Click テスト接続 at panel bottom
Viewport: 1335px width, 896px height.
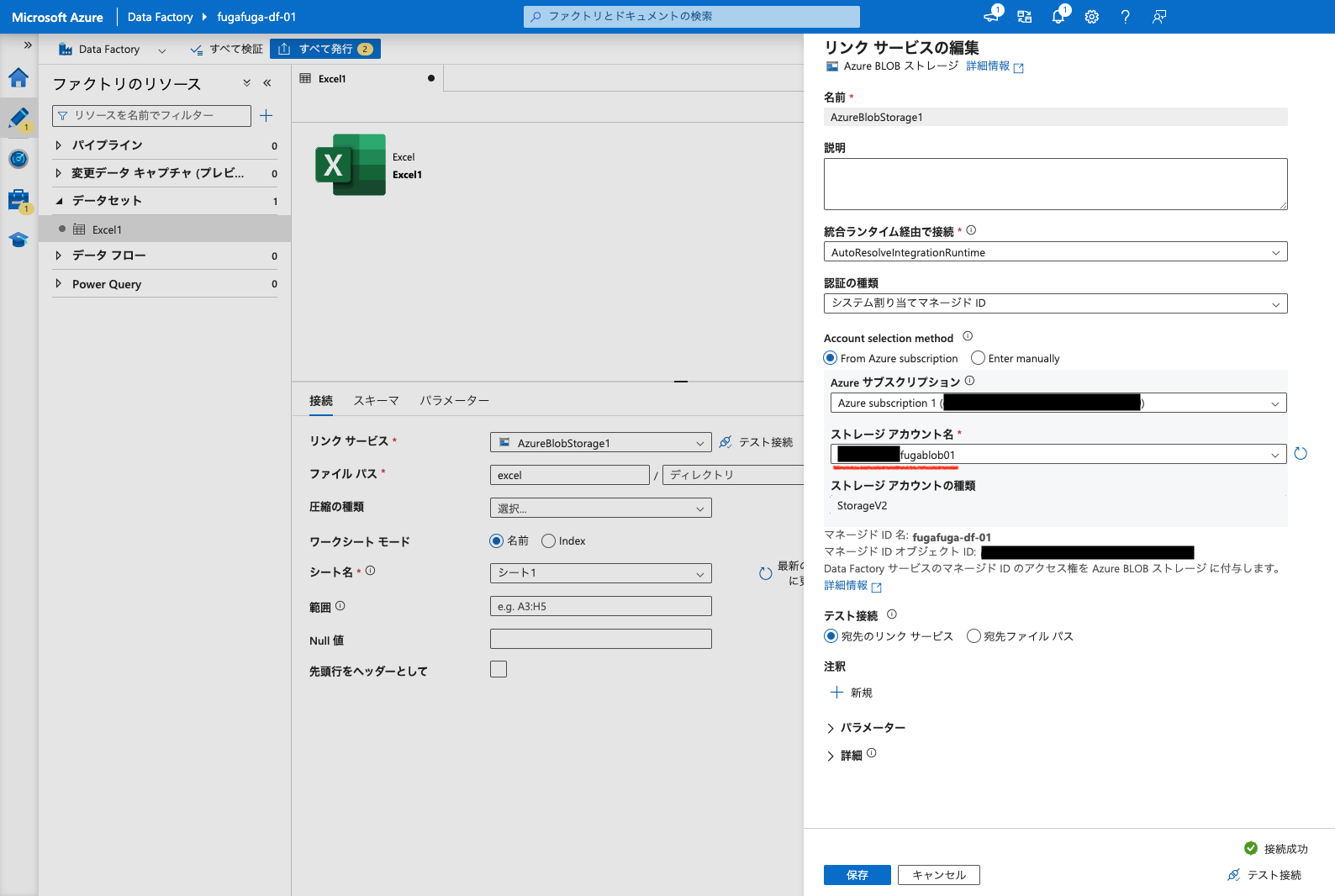tap(1264, 875)
